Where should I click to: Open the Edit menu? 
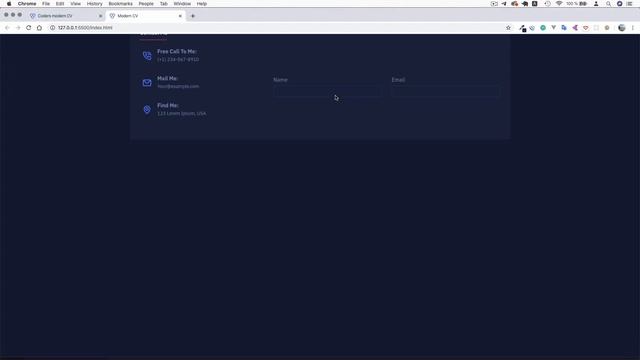[x=60, y=4]
